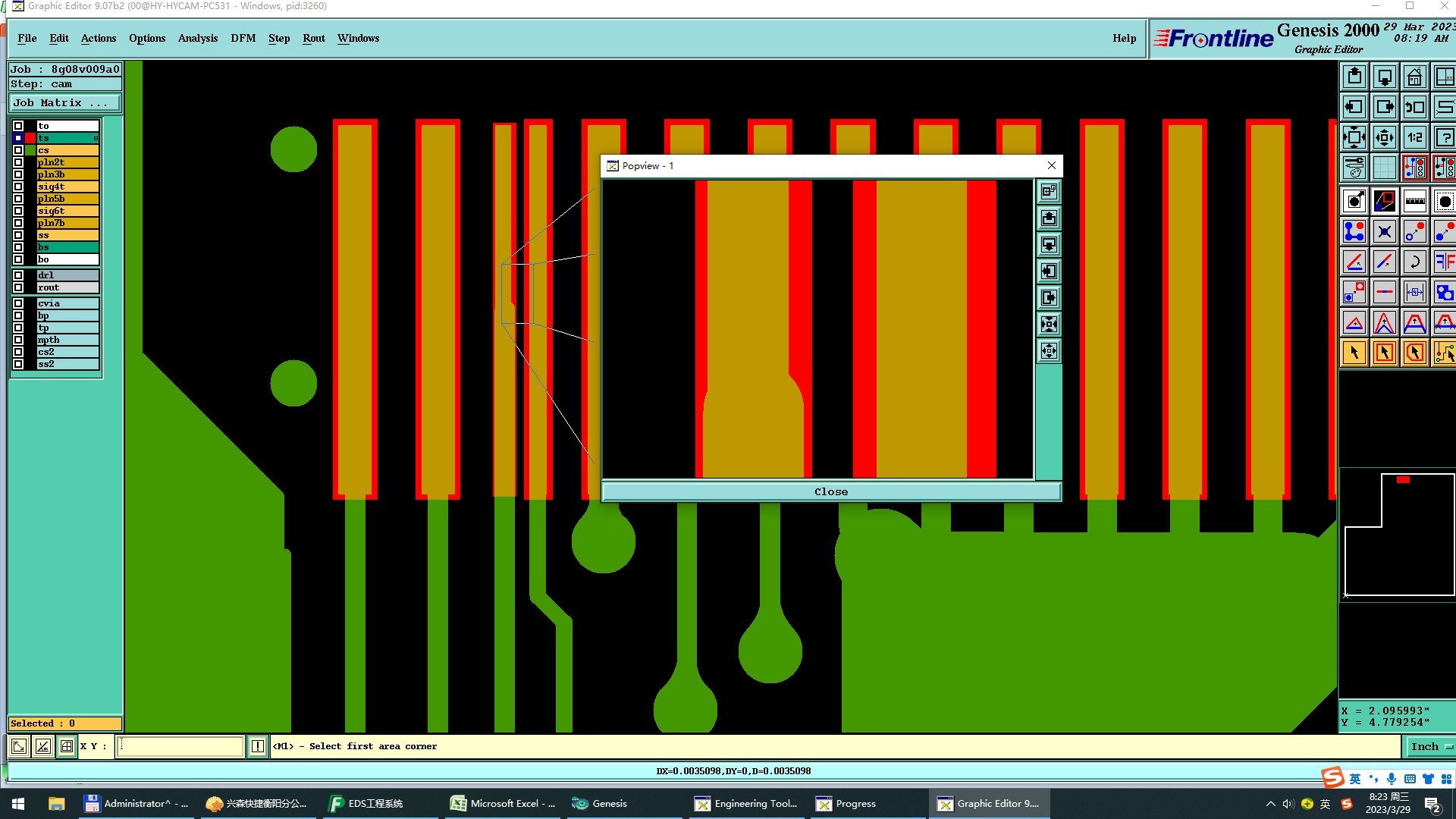The height and width of the screenshot is (819, 1456).
Task: Click the rotate arrow edit tool
Action: click(x=1414, y=262)
